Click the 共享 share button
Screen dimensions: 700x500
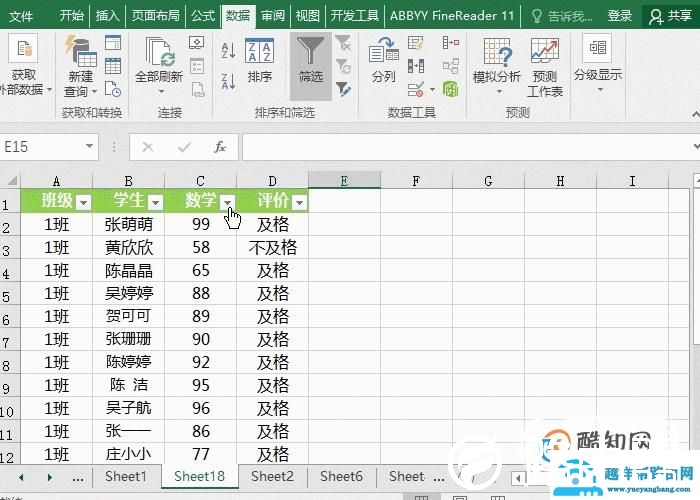pyautogui.click(x=671, y=16)
